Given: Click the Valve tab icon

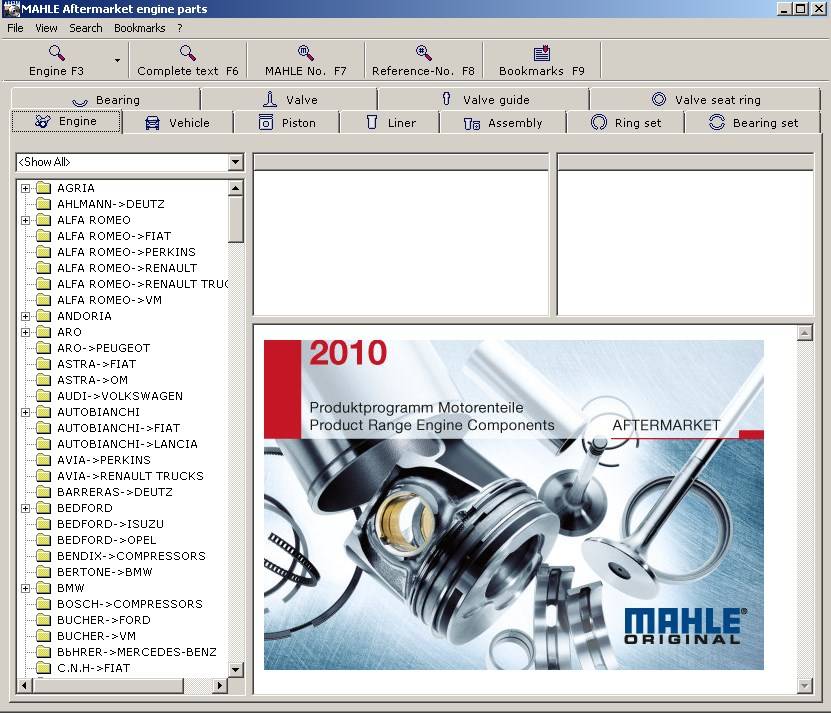Looking at the screenshot, I should pos(270,99).
